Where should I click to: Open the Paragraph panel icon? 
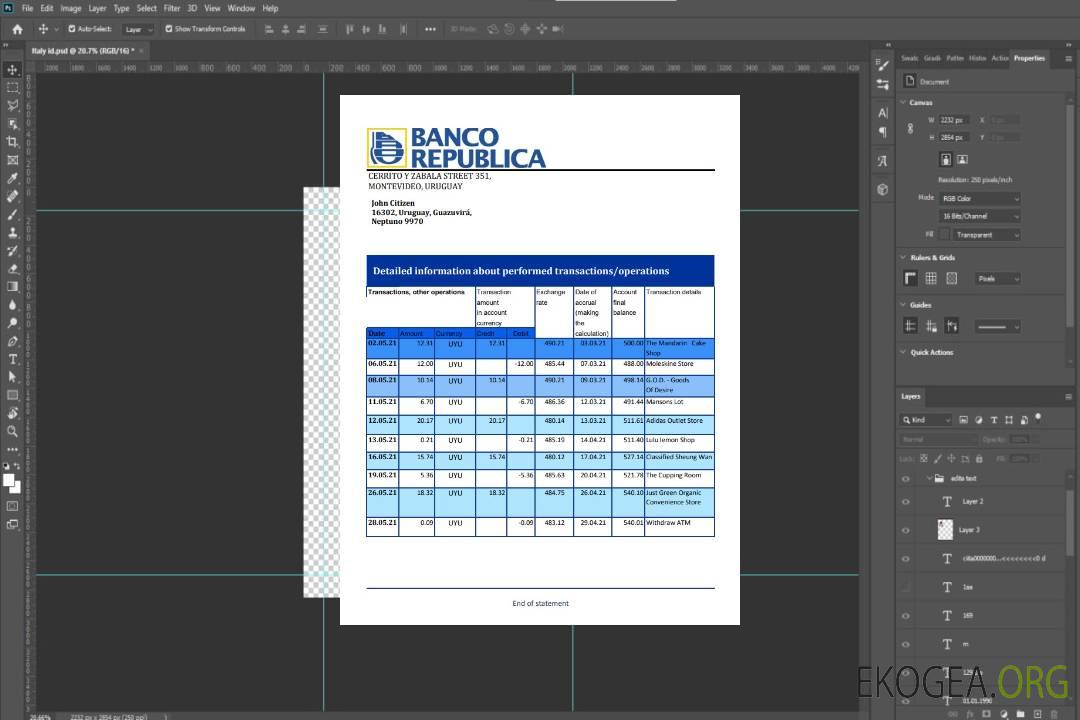coord(882,132)
